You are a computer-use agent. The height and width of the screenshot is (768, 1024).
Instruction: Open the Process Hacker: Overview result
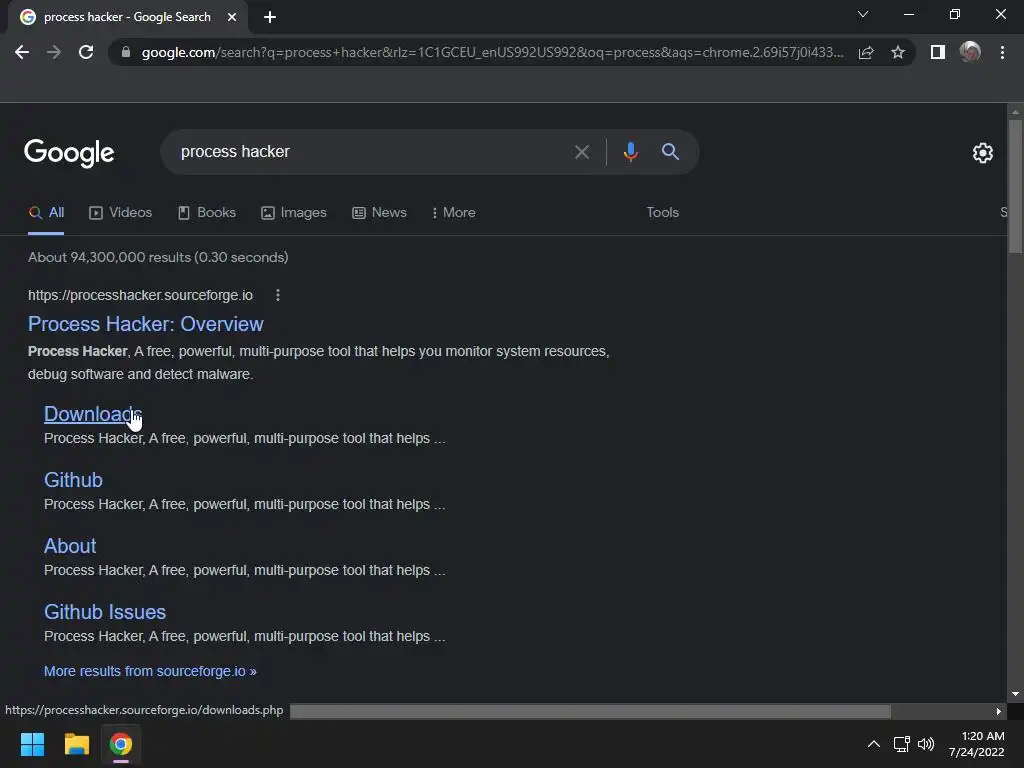tap(146, 324)
